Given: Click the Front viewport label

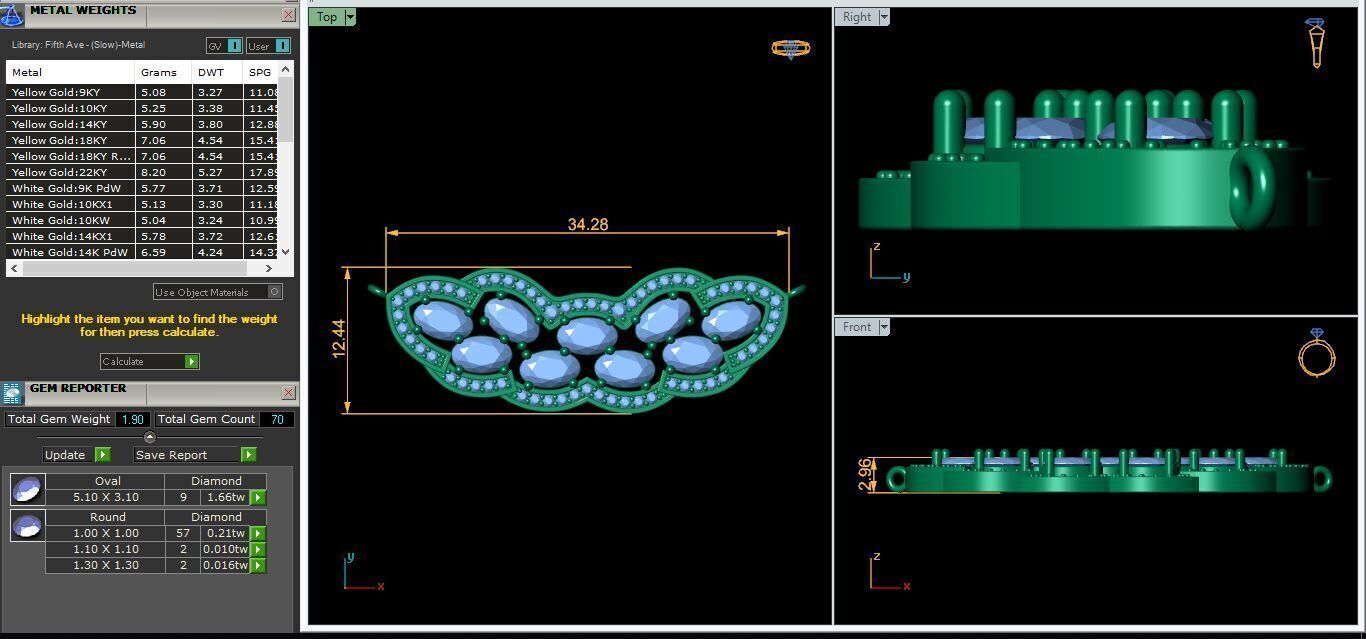Looking at the screenshot, I should click(x=857, y=327).
